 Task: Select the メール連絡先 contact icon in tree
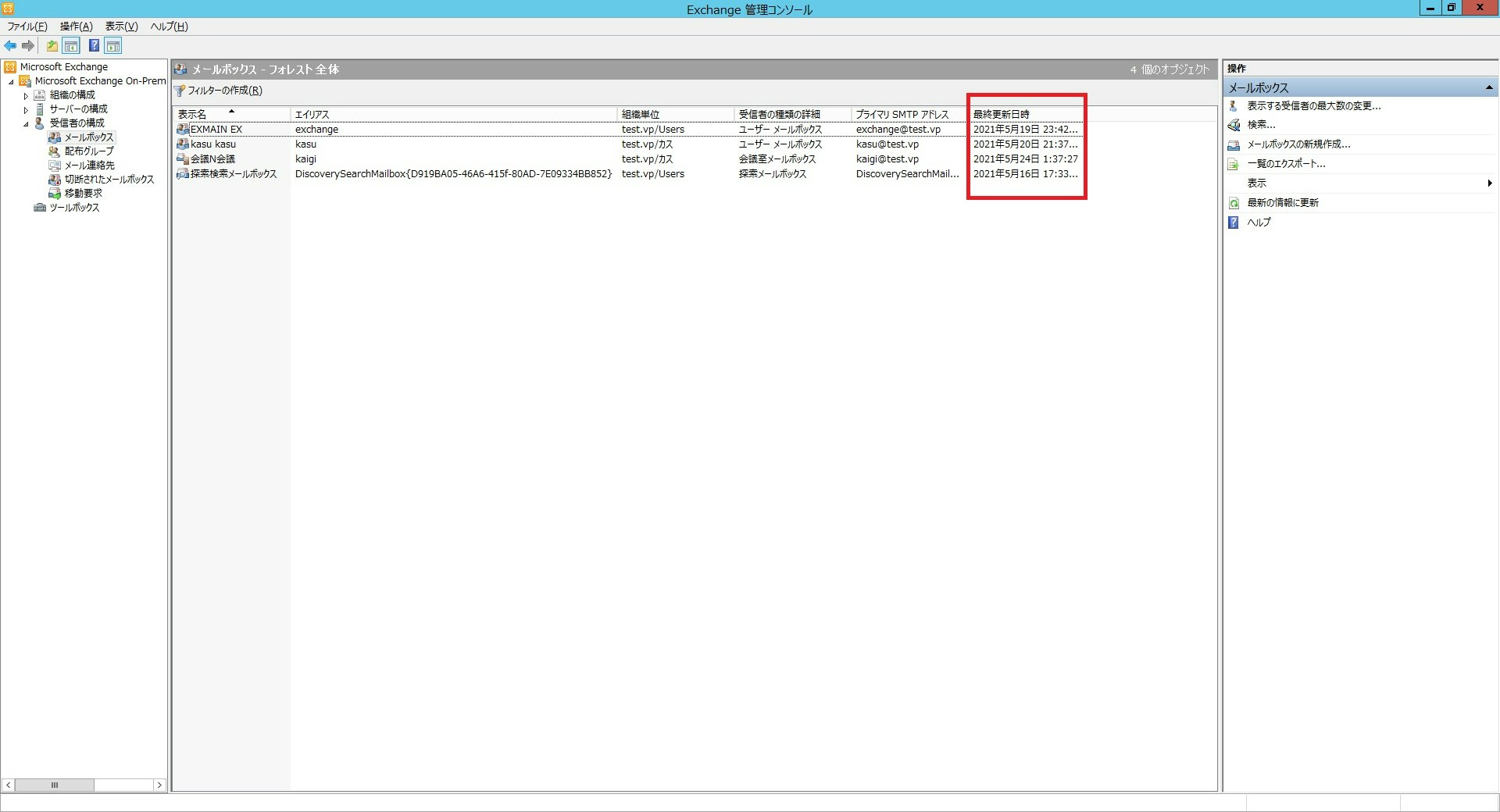click(55, 166)
